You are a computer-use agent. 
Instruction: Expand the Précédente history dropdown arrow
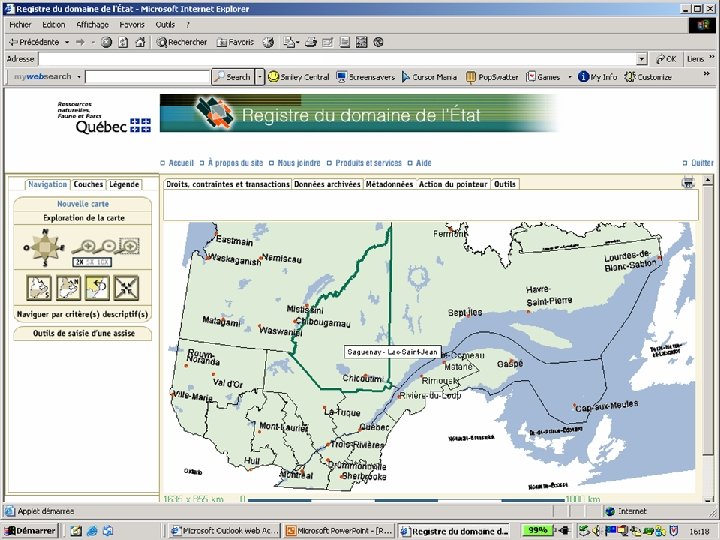(67, 42)
